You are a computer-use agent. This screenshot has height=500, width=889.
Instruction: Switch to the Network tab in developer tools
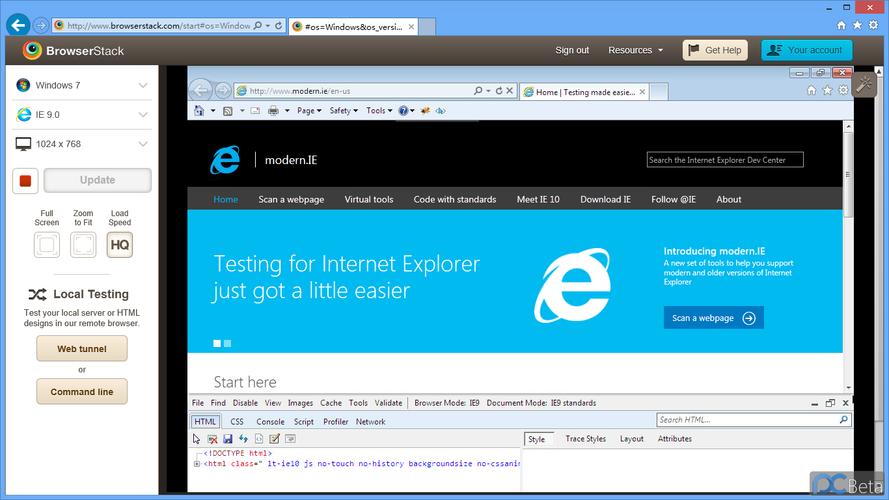click(371, 422)
